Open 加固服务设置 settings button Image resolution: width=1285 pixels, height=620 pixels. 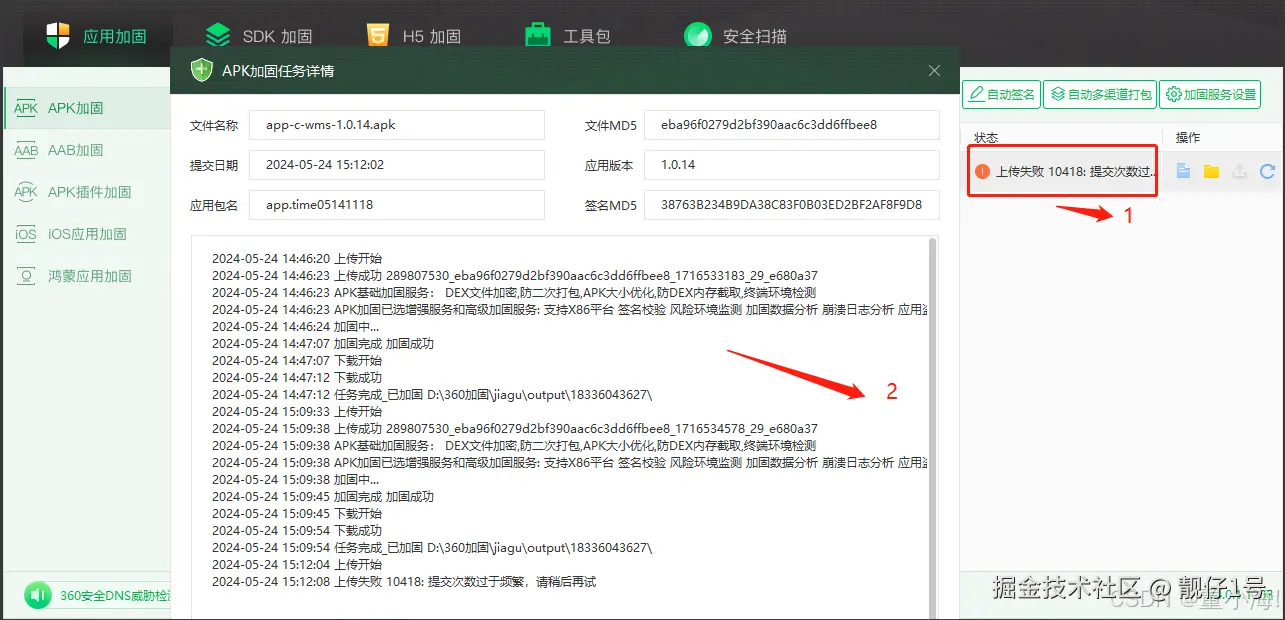coord(1210,95)
